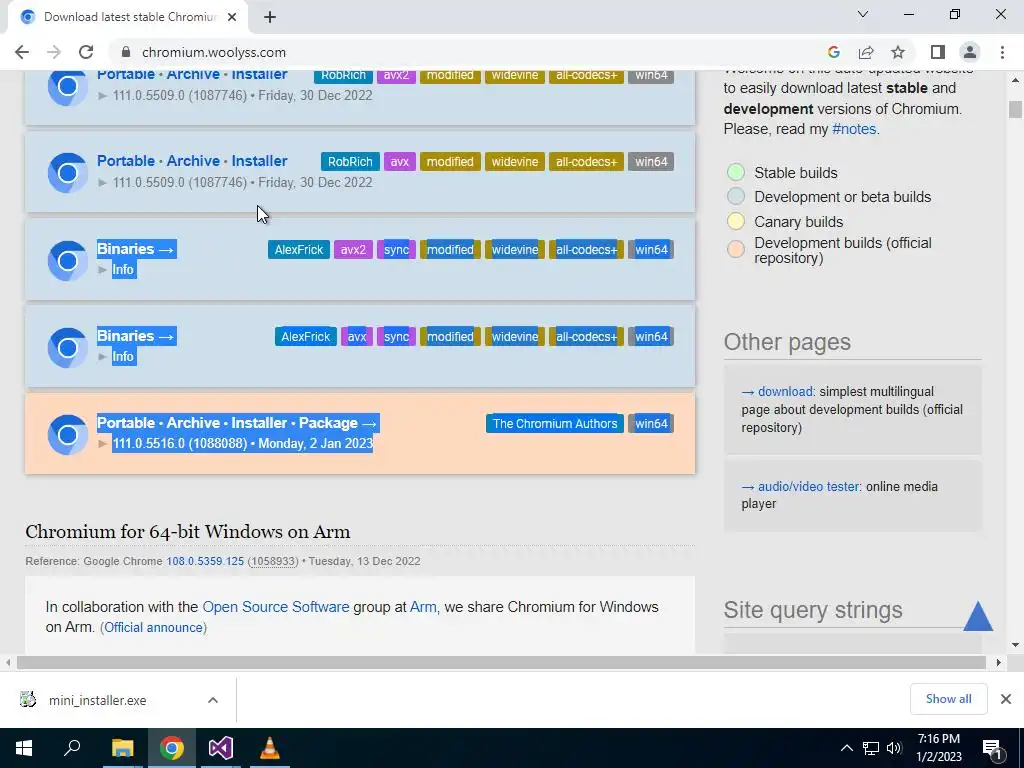This screenshot has height=768, width=1024.
Task: Share this page via the share icon
Action: [x=866, y=52]
